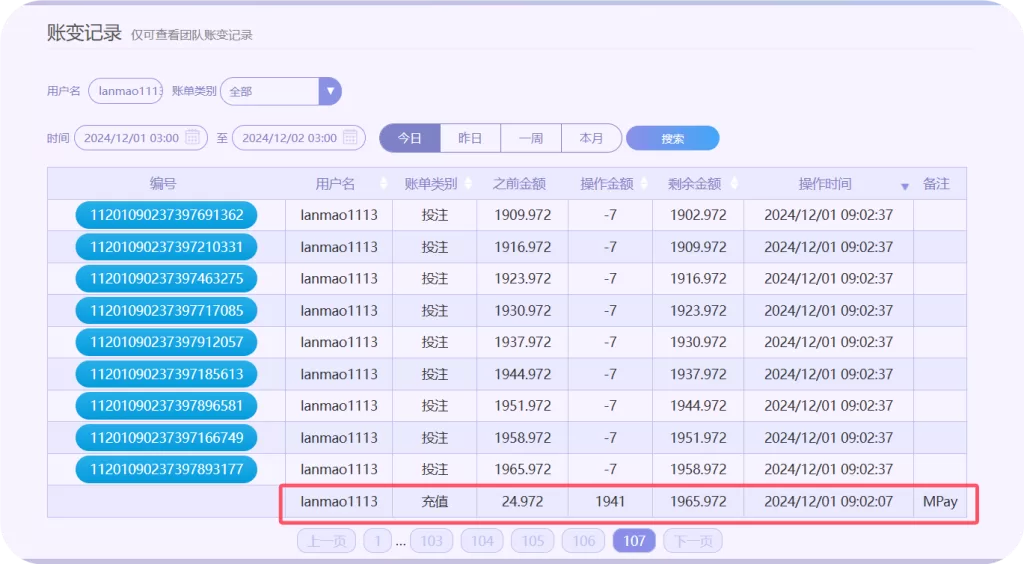Click the 编号 column header
Viewport: 1024px width, 564px height.
pyautogui.click(x=163, y=184)
